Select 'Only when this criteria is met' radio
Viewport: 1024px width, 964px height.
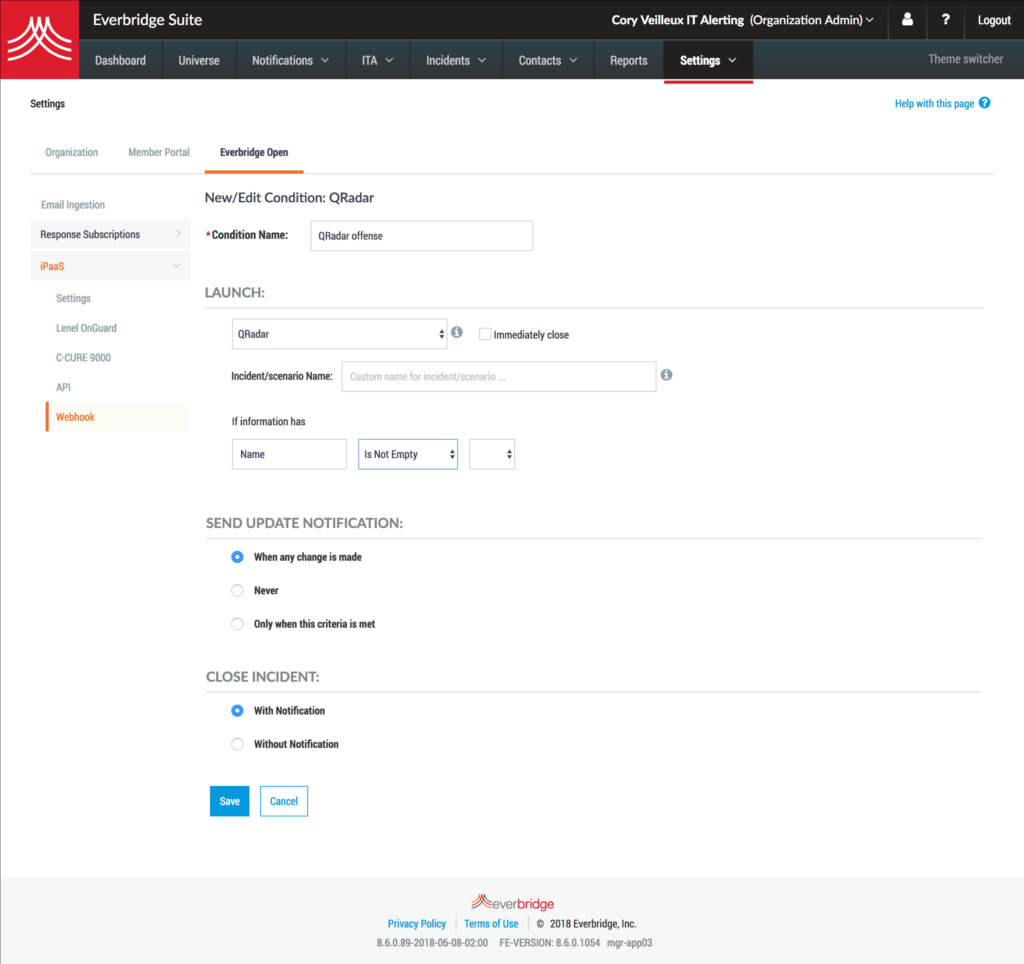coord(237,624)
